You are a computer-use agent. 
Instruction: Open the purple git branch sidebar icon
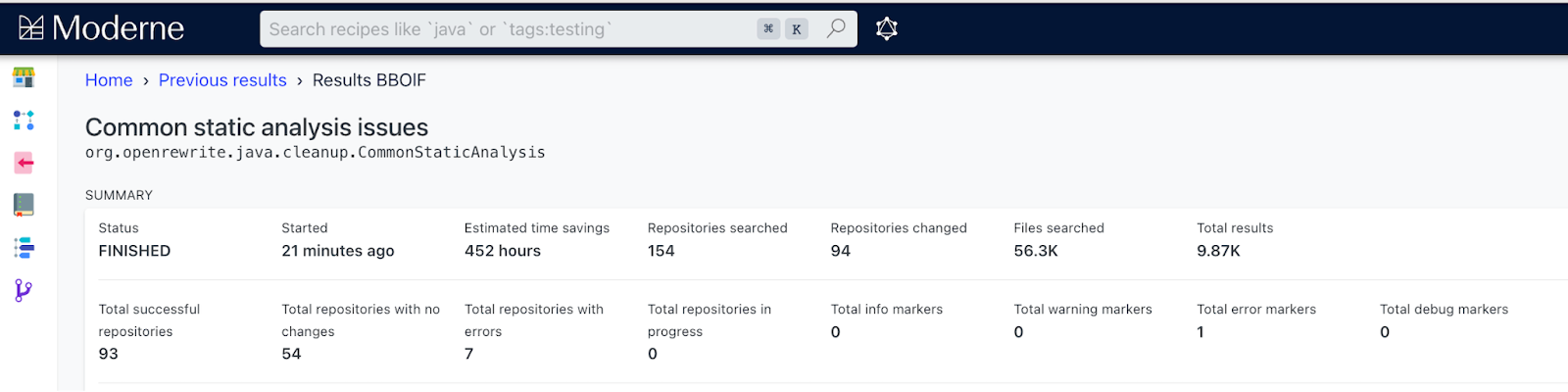click(x=24, y=290)
